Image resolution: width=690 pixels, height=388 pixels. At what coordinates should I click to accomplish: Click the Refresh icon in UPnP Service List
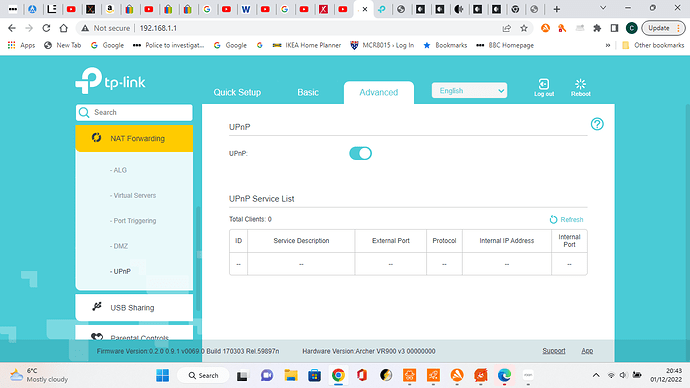pyautogui.click(x=553, y=220)
